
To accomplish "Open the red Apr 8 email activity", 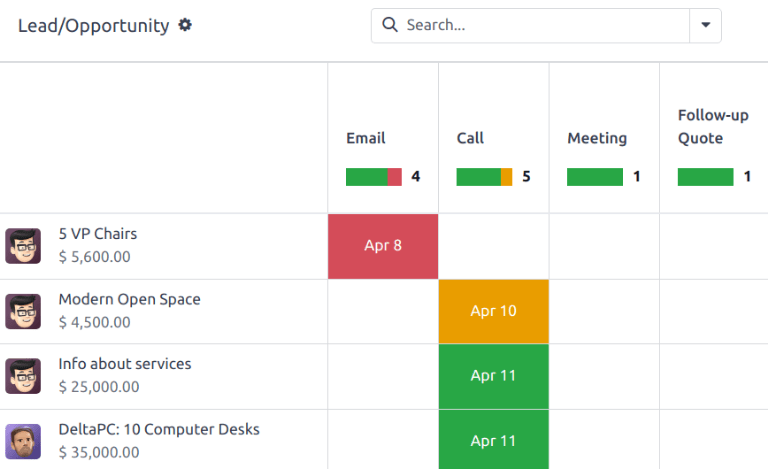I will pos(383,246).
